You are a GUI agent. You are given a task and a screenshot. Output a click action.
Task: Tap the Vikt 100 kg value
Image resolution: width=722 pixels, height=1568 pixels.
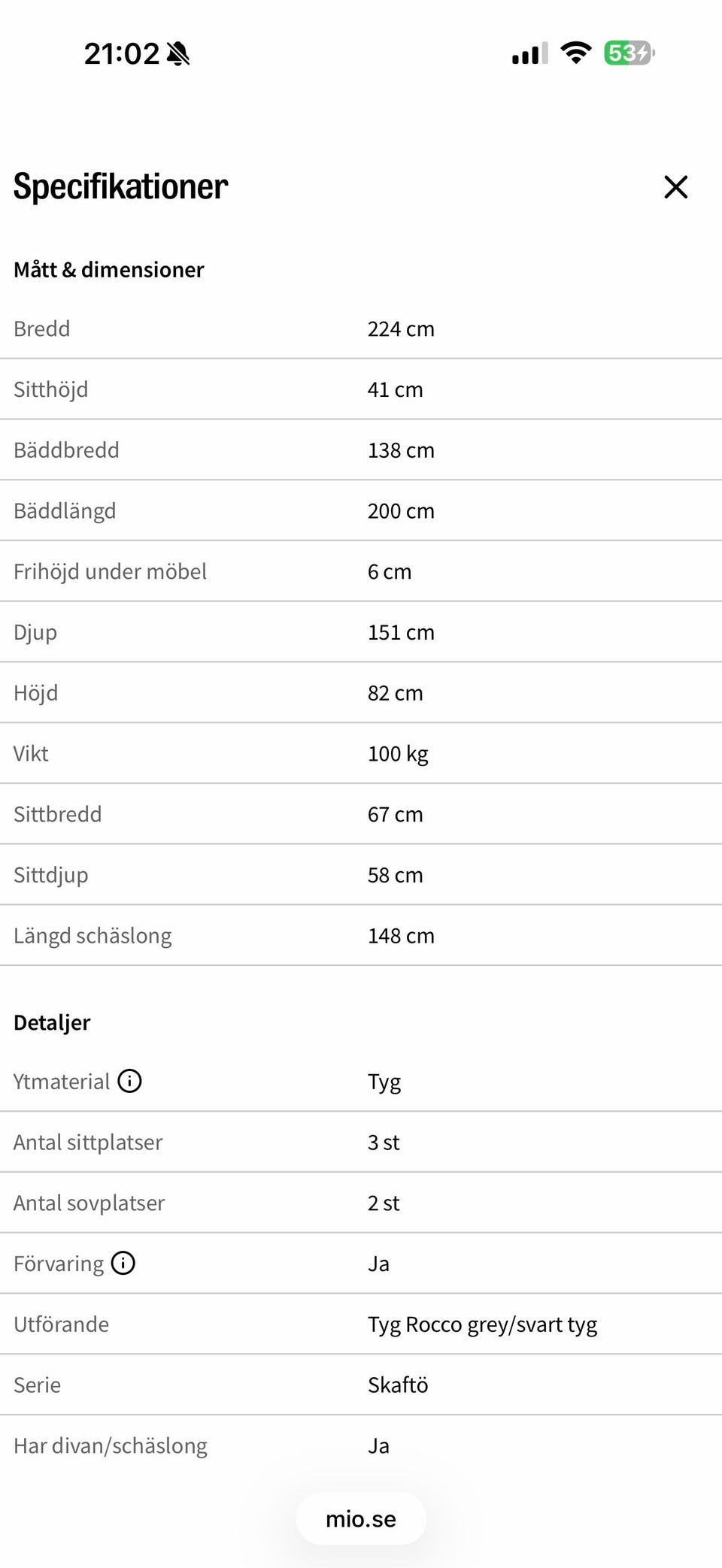click(x=398, y=754)
